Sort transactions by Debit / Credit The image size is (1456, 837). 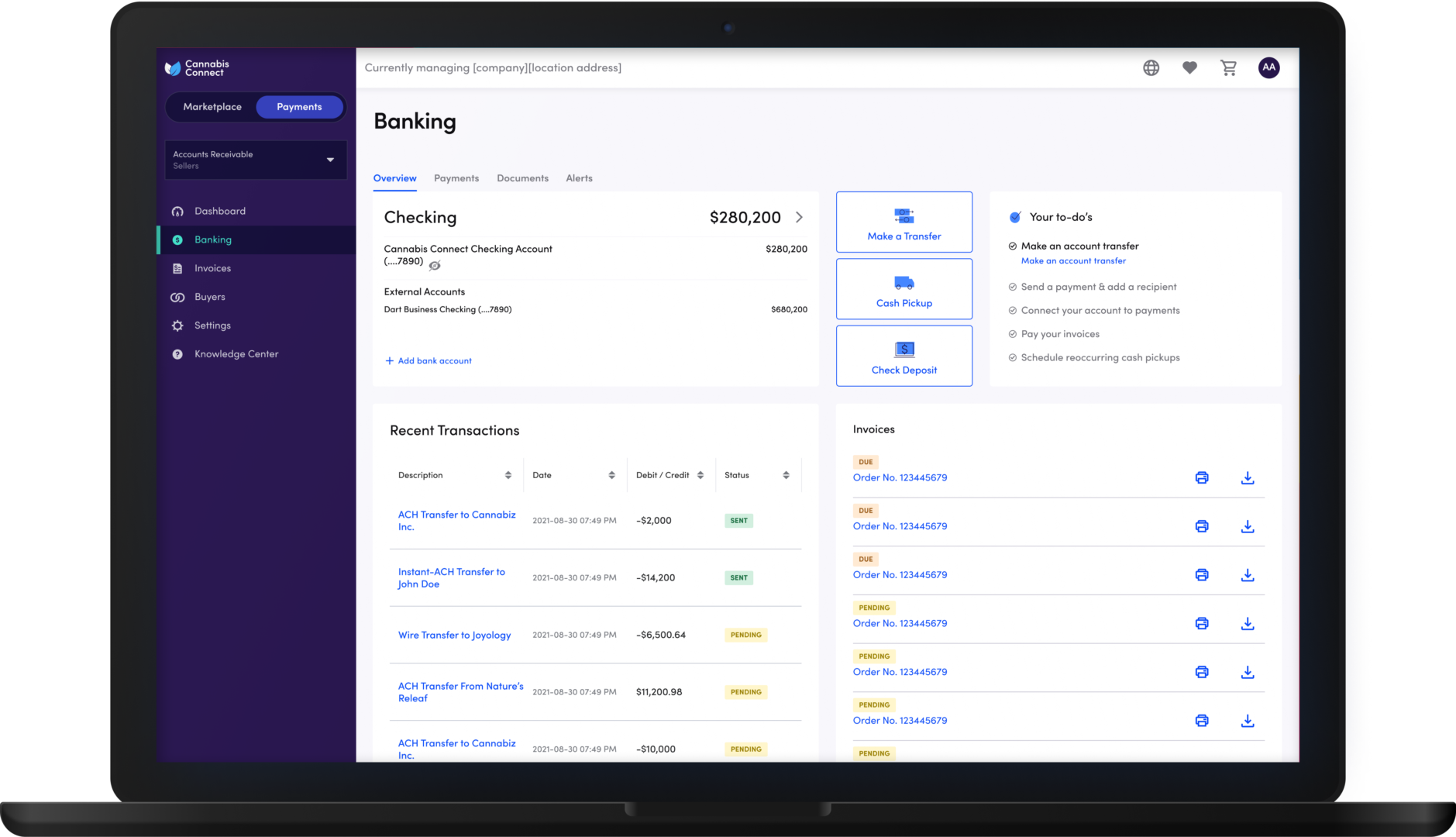700,475
